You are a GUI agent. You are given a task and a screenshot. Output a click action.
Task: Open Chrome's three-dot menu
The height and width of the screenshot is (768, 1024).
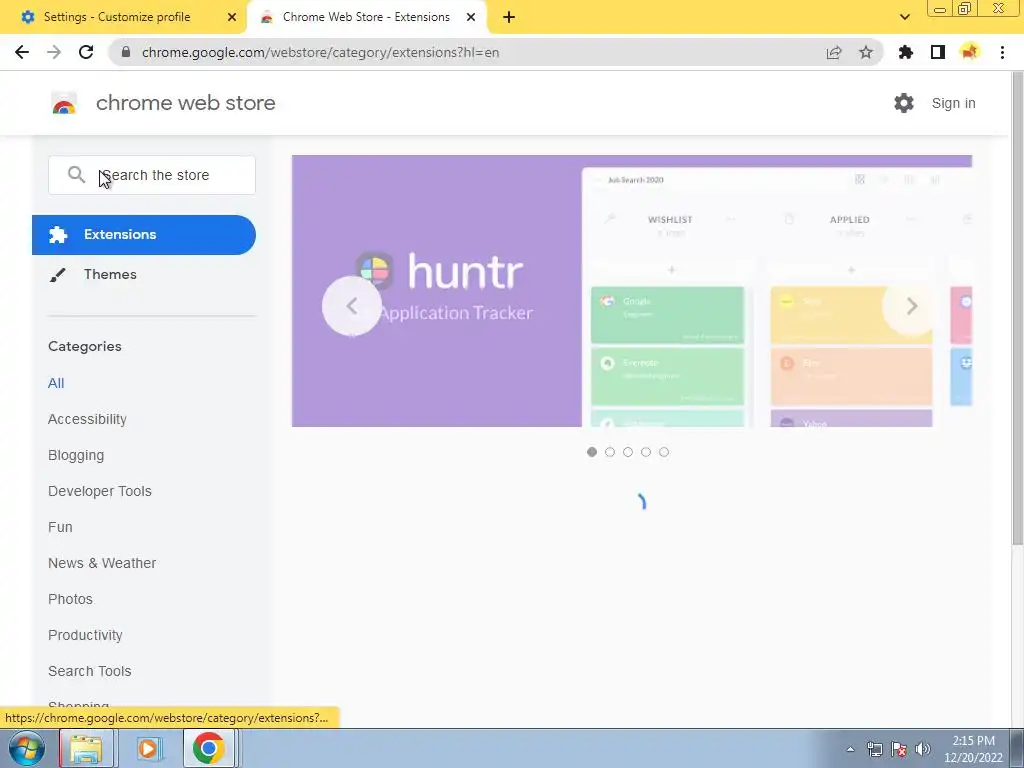1002,52
